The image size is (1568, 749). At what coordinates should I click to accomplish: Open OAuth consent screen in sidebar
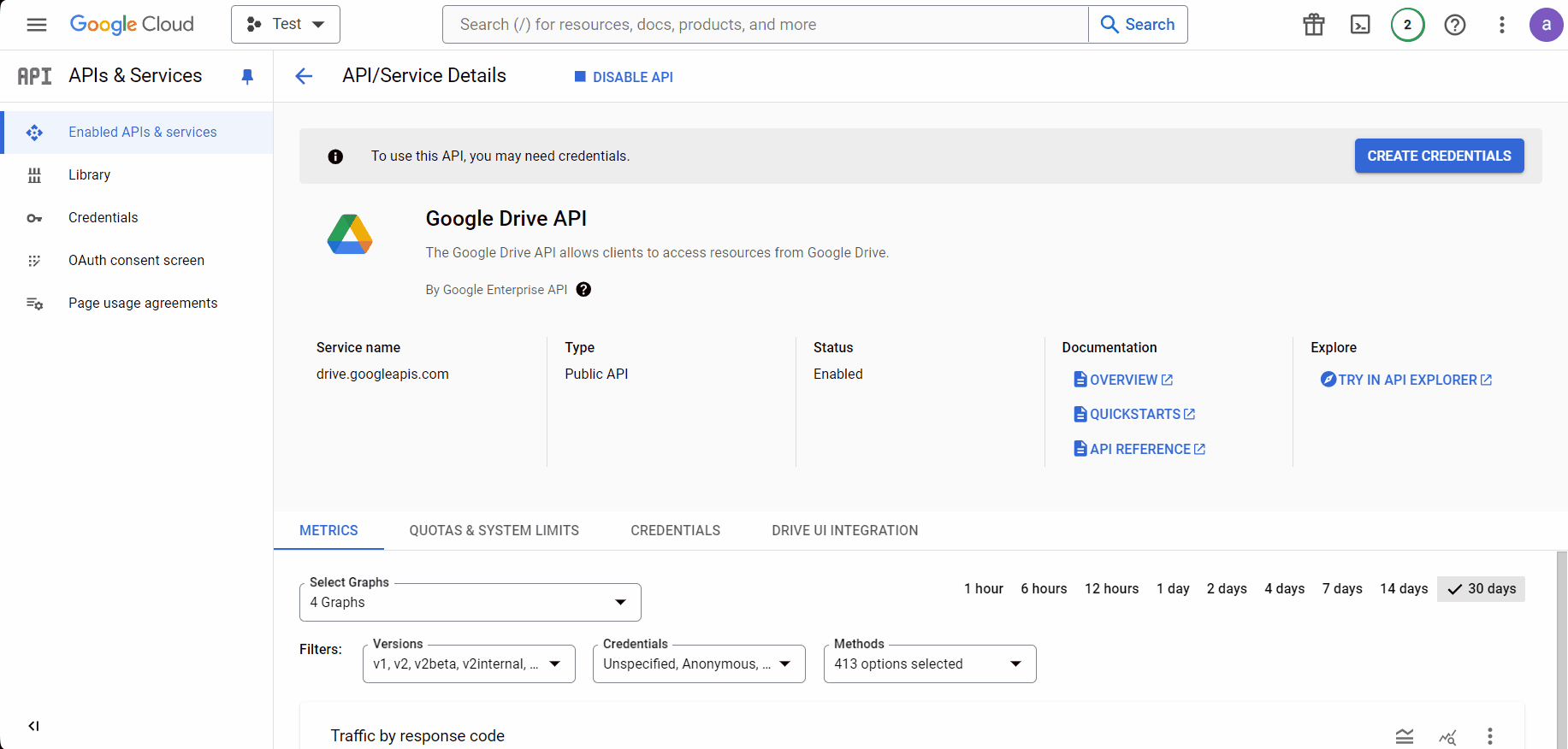pos(137,261)
